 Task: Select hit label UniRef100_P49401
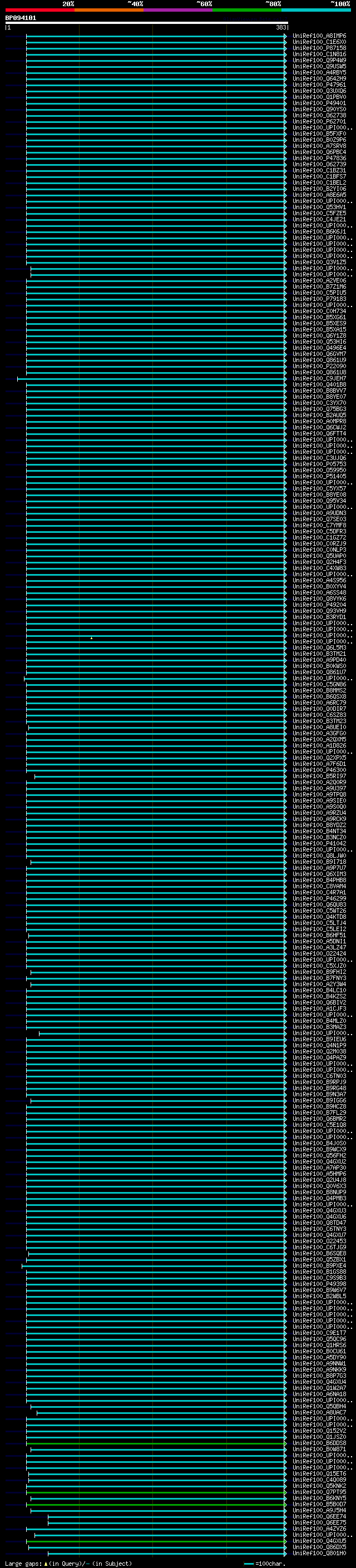click(319, 103)
